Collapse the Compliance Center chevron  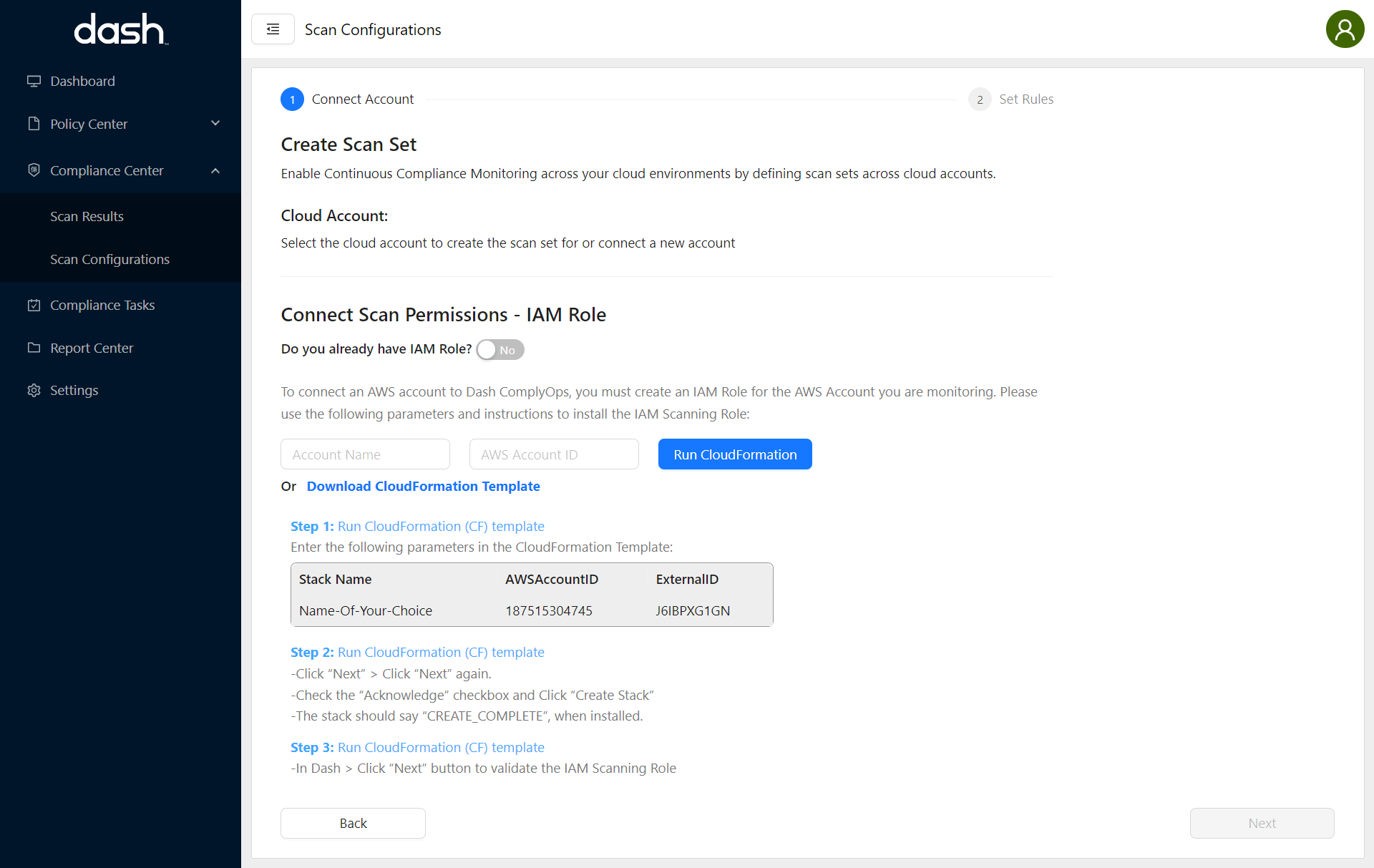(x=215, y=170)
